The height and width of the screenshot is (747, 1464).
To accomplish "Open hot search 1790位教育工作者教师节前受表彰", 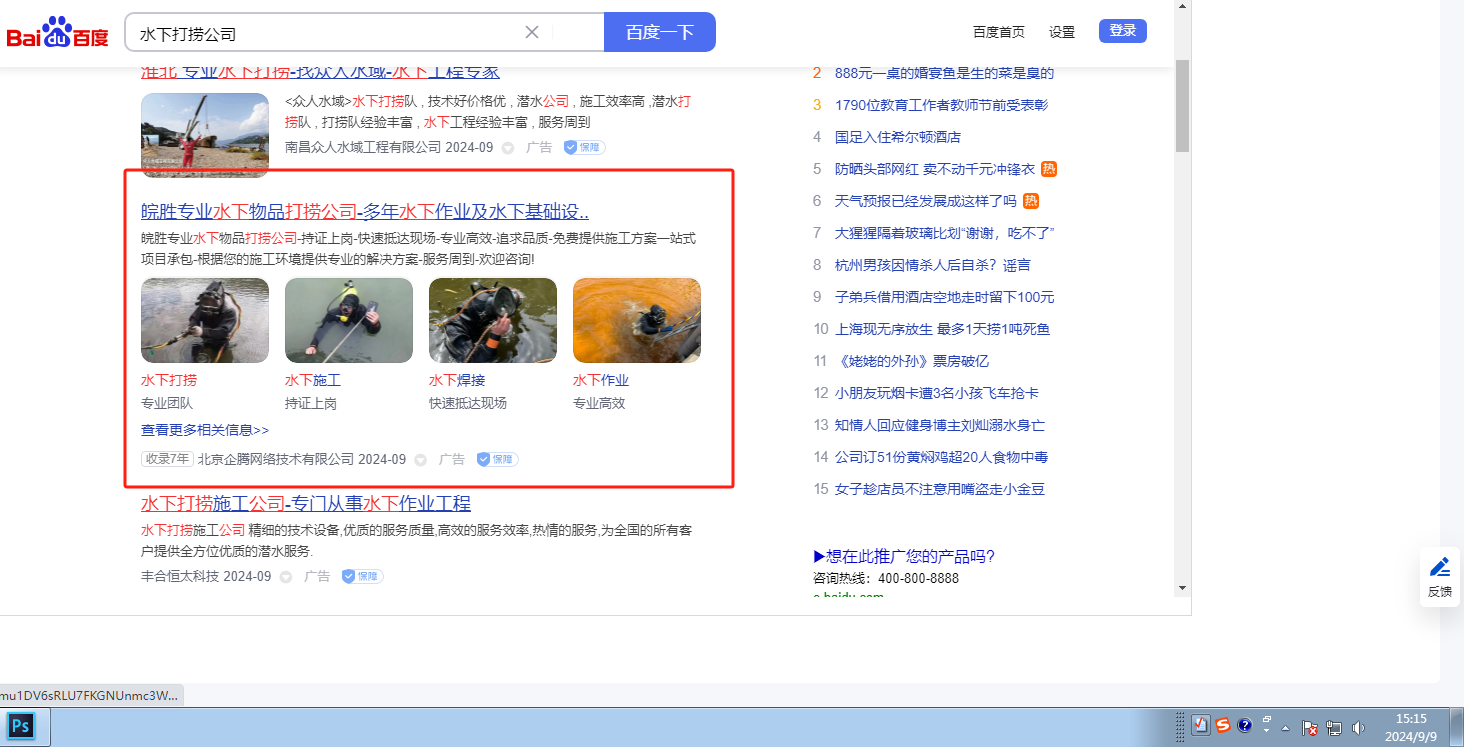I will (x=941, y=105).
